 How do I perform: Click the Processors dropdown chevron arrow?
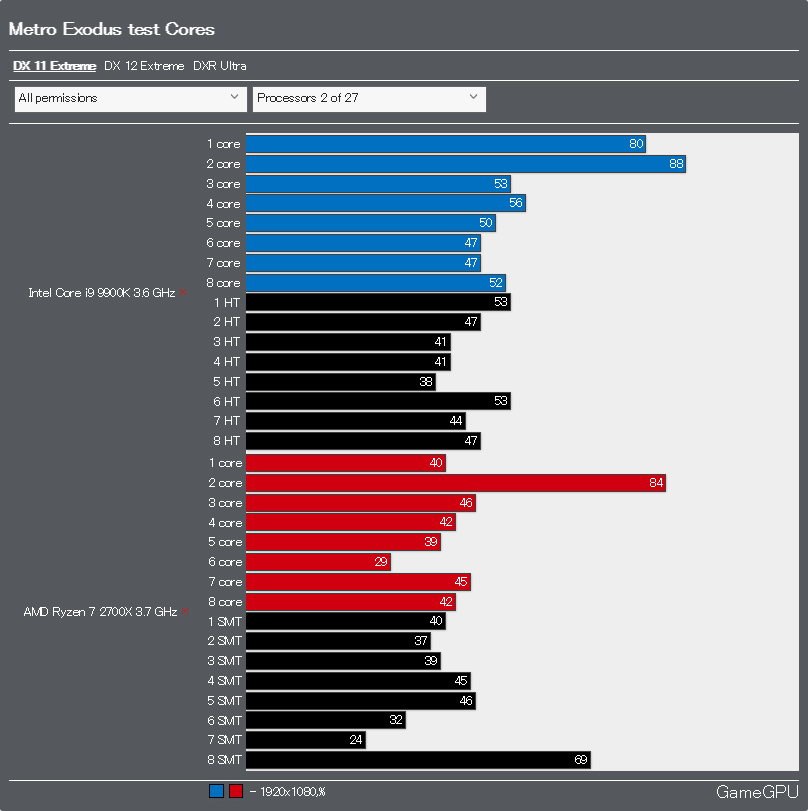click(473, 97)
